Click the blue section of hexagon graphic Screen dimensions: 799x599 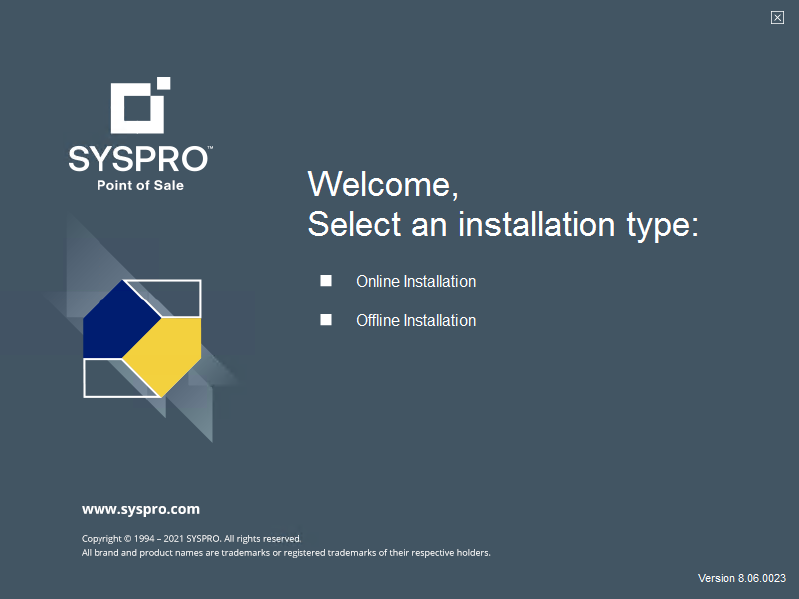pyautogui.click(x=117, y=320)
